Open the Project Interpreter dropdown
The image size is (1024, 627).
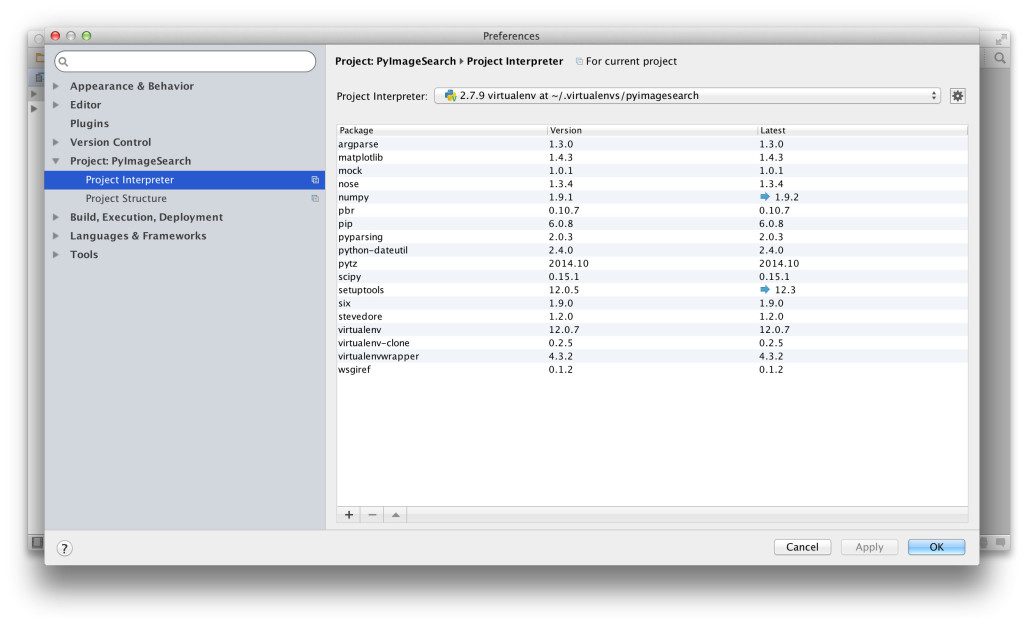pos(933,95)
